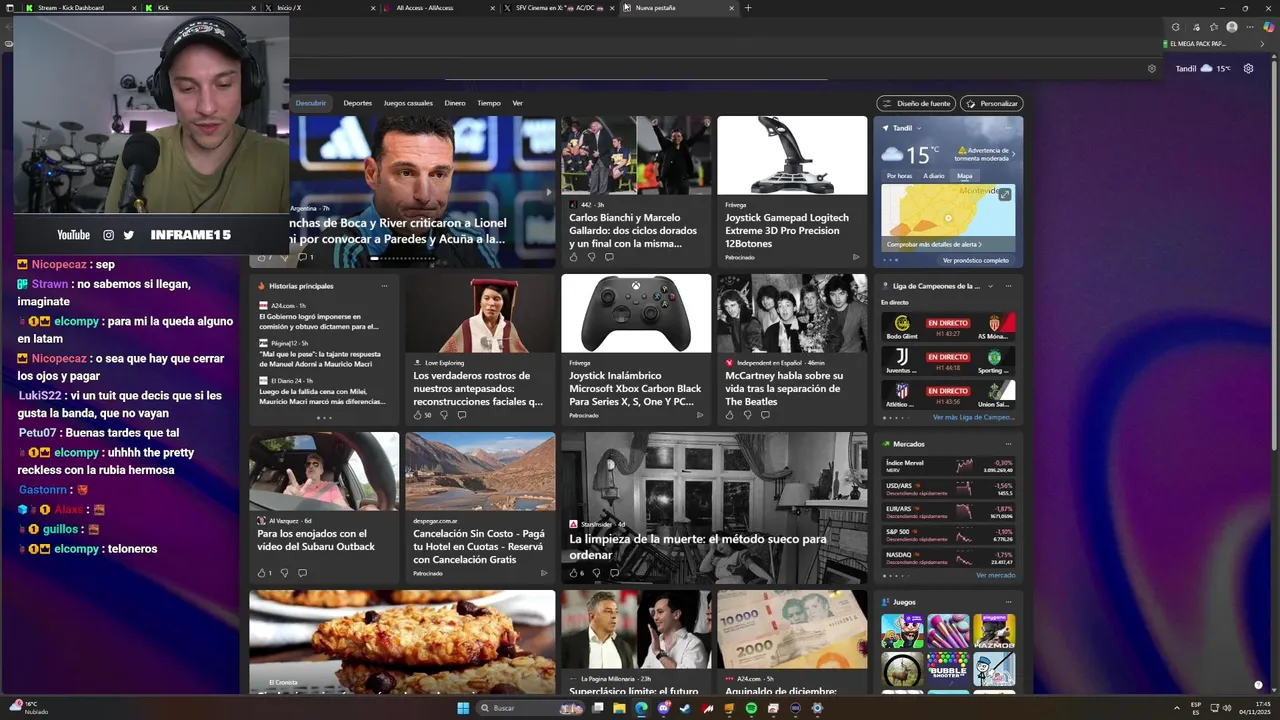Image resolution: width=1280 pixels, height=720 pixels.
Task: Open the Hazmob game thumbnail
Action: [994, 631]
